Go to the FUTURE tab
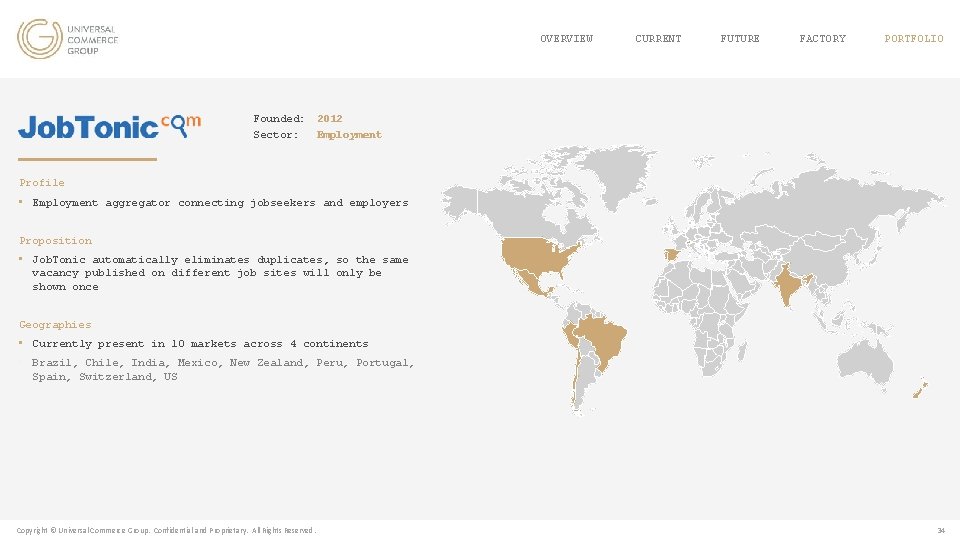 (x=740, y=39)
